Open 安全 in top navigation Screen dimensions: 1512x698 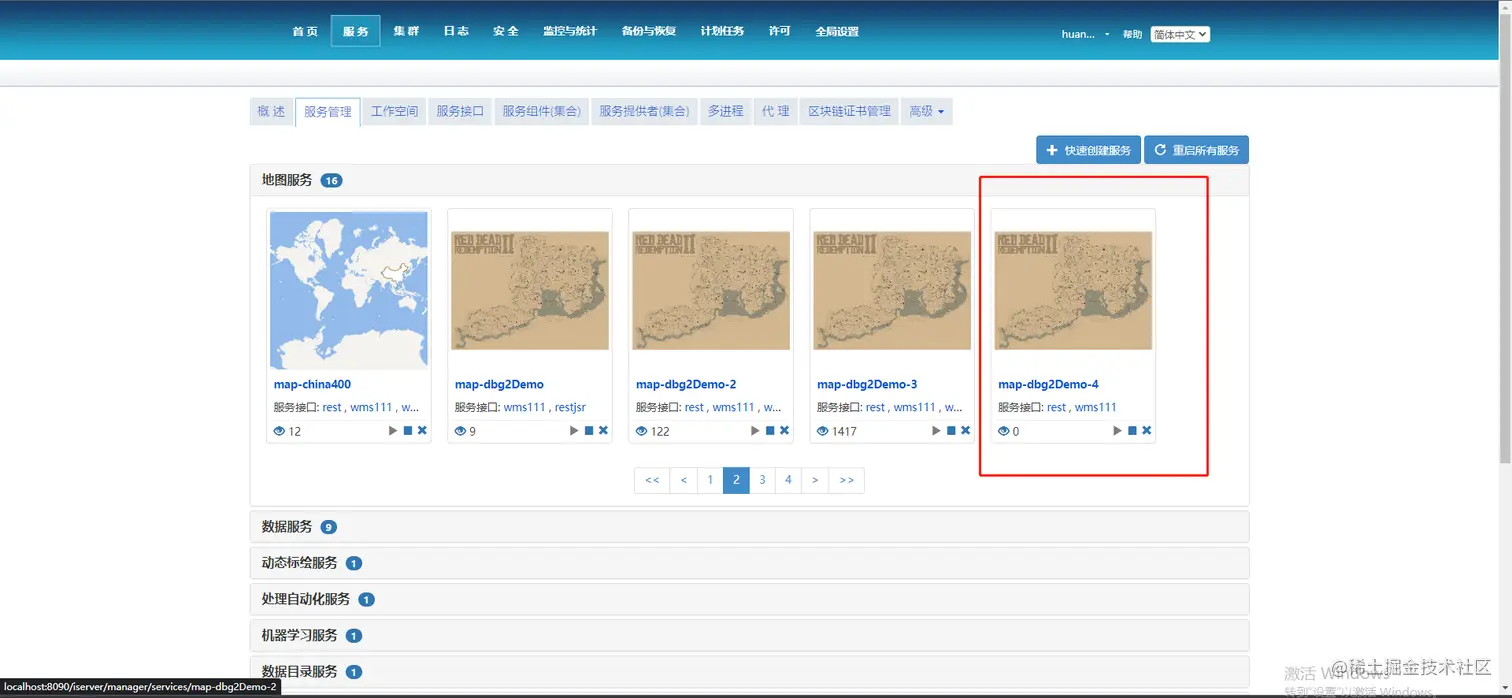[506, 31]
